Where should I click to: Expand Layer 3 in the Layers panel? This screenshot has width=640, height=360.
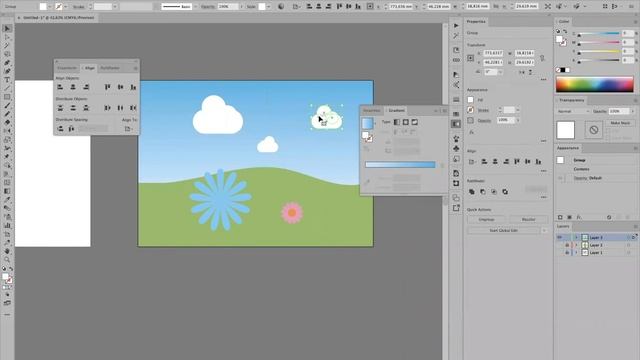tap(577, 237)
